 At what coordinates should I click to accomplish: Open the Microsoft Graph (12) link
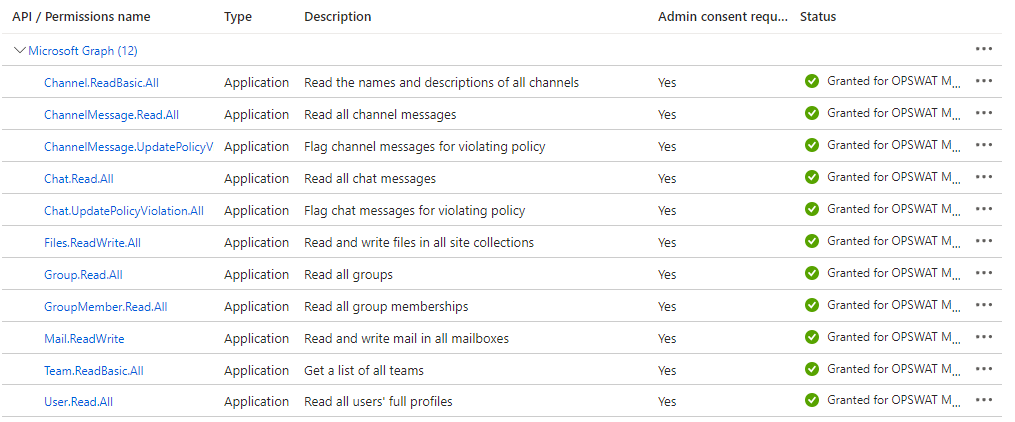83,50
